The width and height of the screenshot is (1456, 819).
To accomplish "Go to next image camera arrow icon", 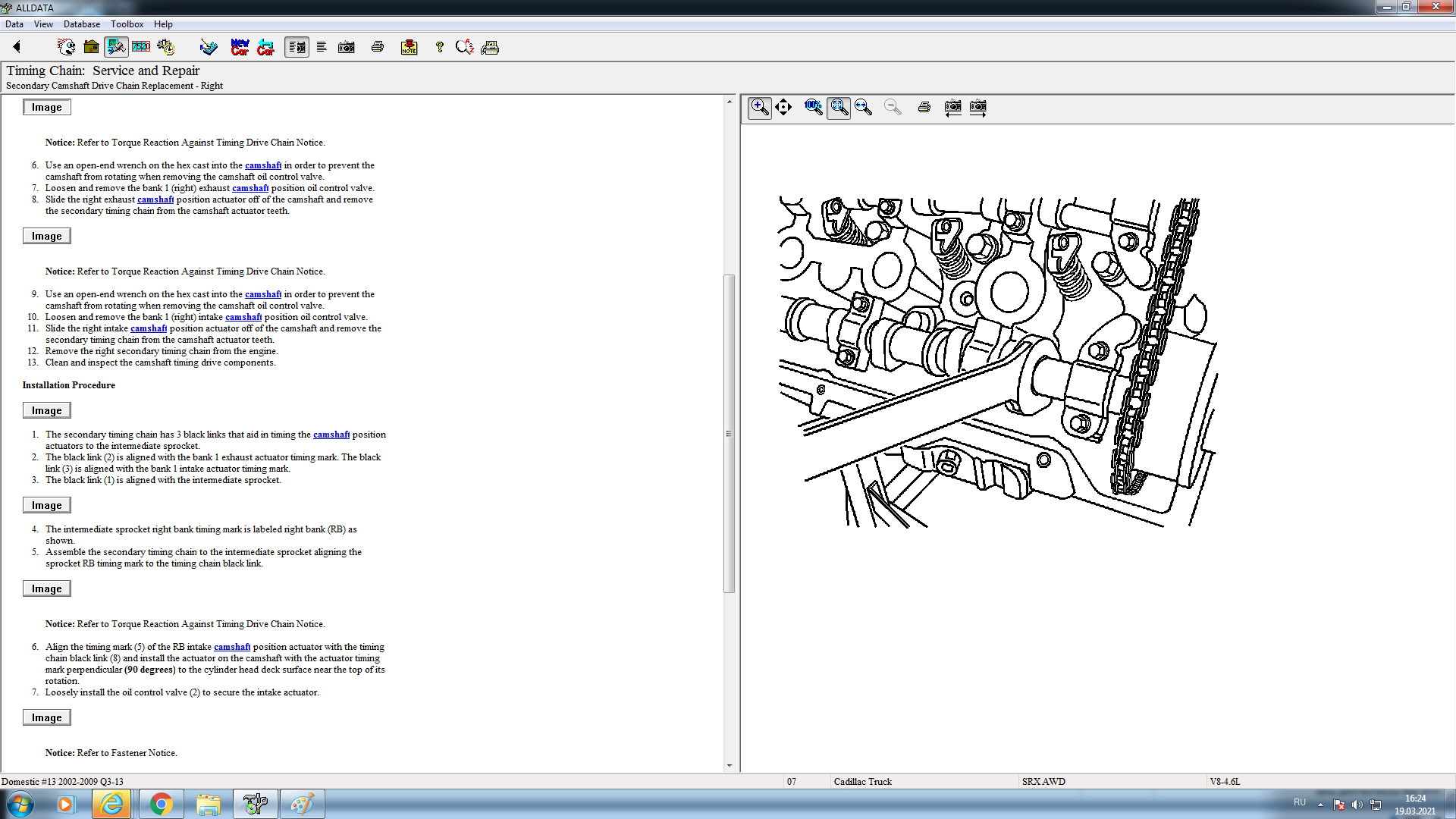I will 977,107.
